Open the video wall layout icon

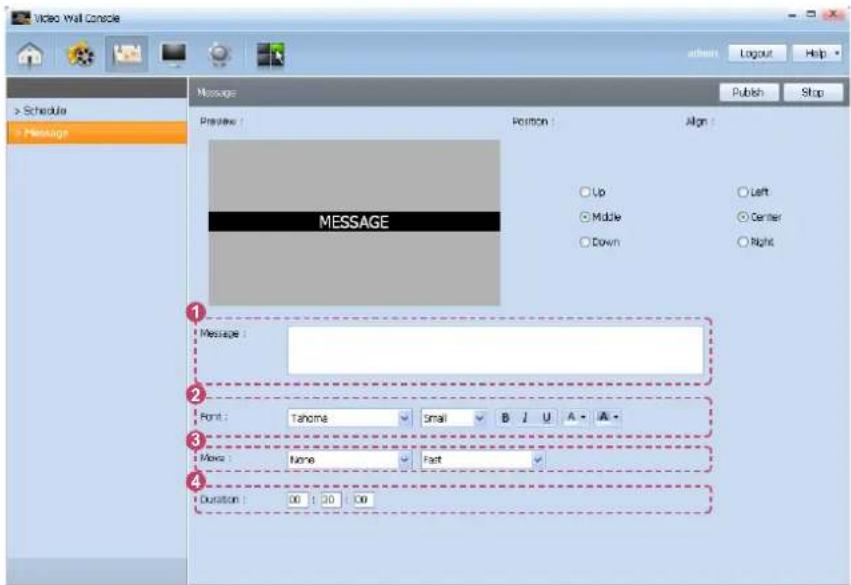270,54
